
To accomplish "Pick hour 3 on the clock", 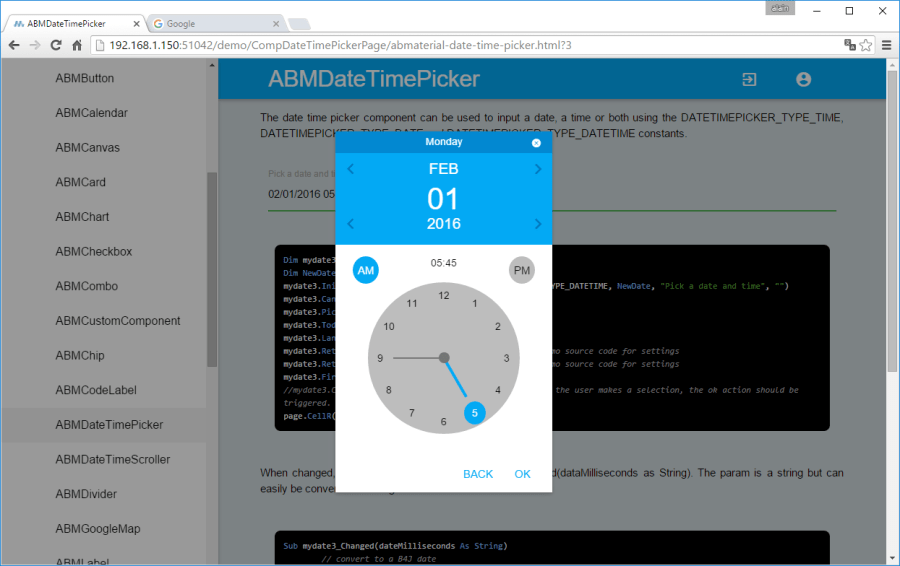I will point(506,358).
